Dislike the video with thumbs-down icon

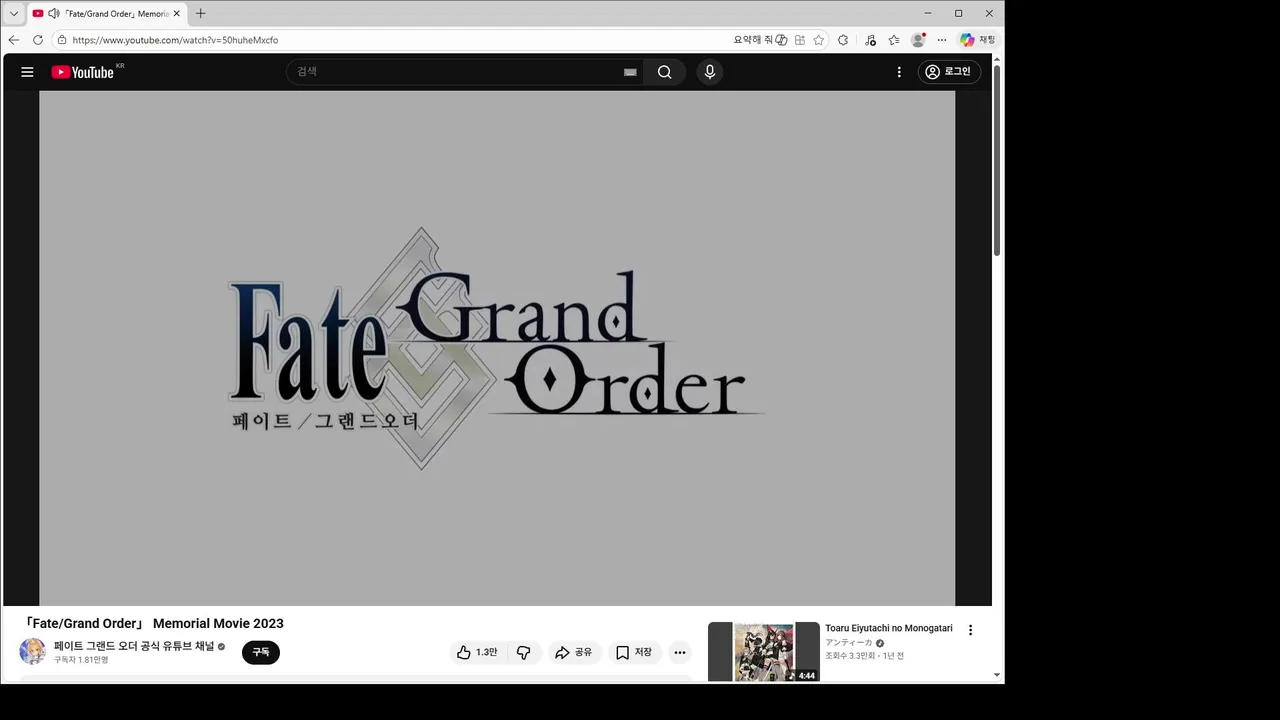tap(523, 652)
